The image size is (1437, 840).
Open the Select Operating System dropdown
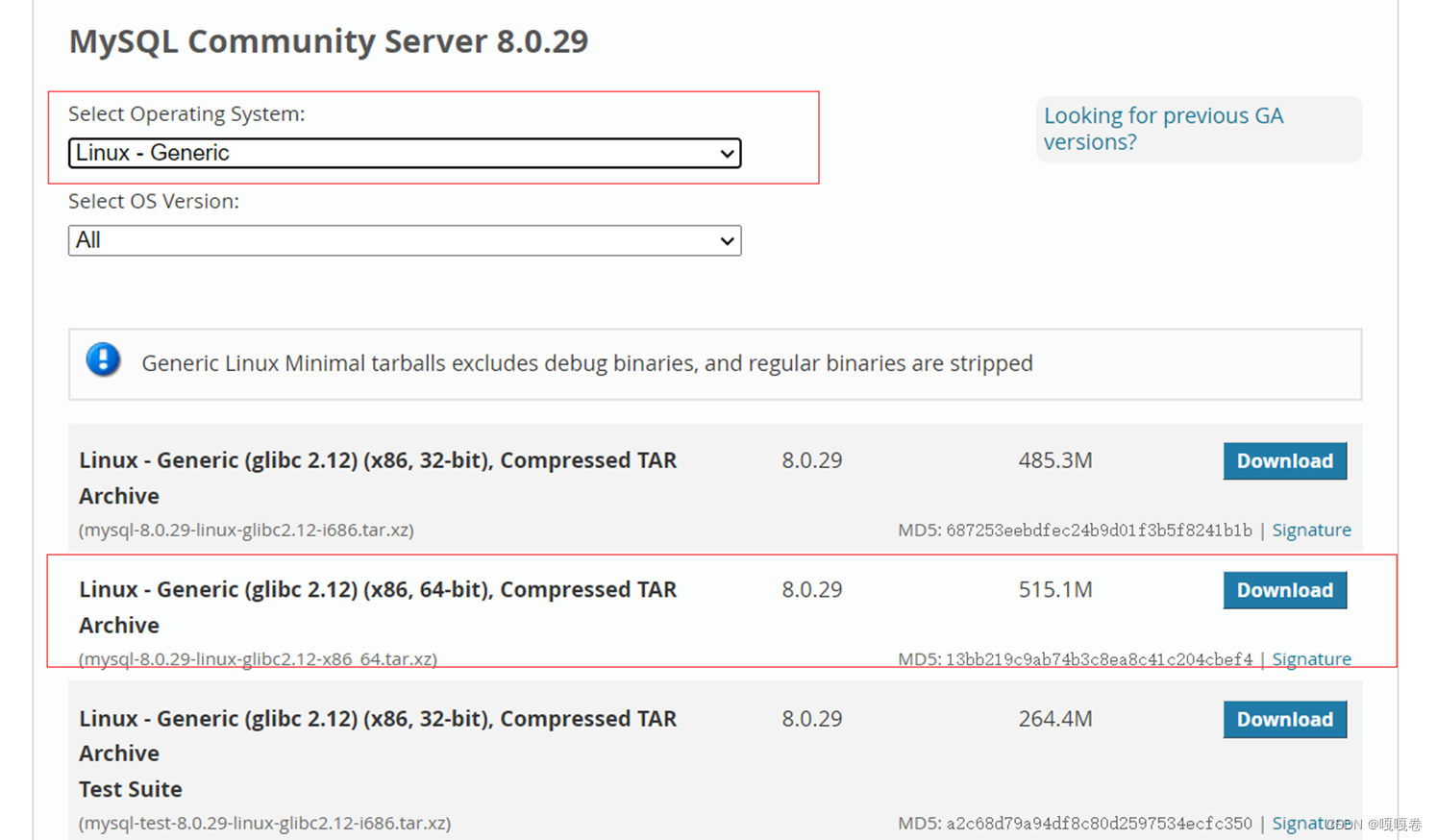pyautogui.click(x=405, y=153)
